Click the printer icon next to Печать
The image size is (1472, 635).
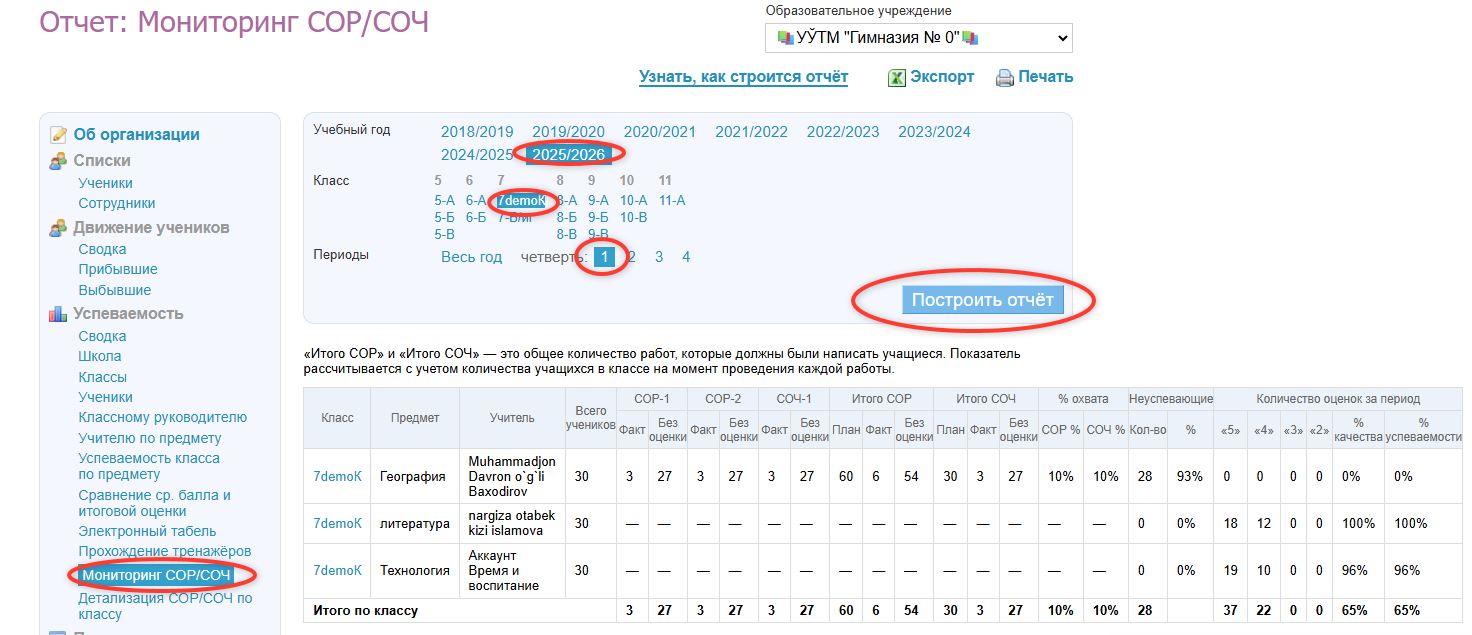point(1005,78)
